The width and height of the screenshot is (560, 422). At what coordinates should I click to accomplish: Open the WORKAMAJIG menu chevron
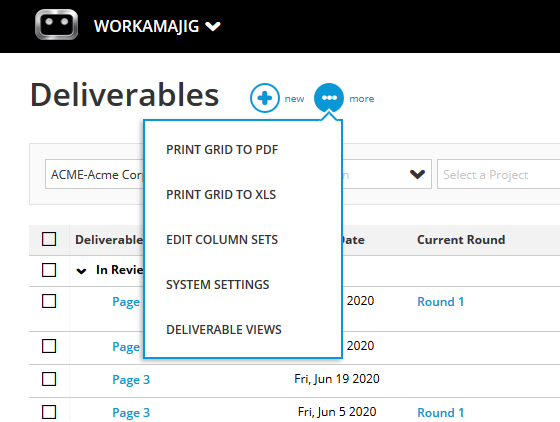(213, 26)
